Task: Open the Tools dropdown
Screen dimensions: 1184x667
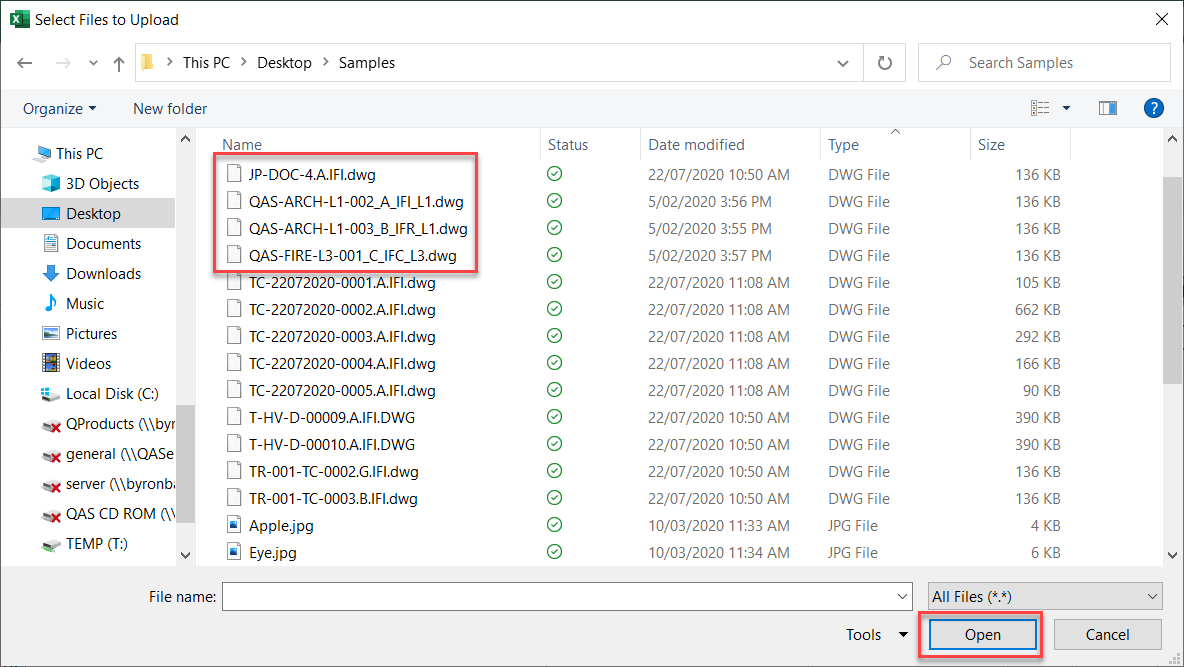Action: pos(876,635)
